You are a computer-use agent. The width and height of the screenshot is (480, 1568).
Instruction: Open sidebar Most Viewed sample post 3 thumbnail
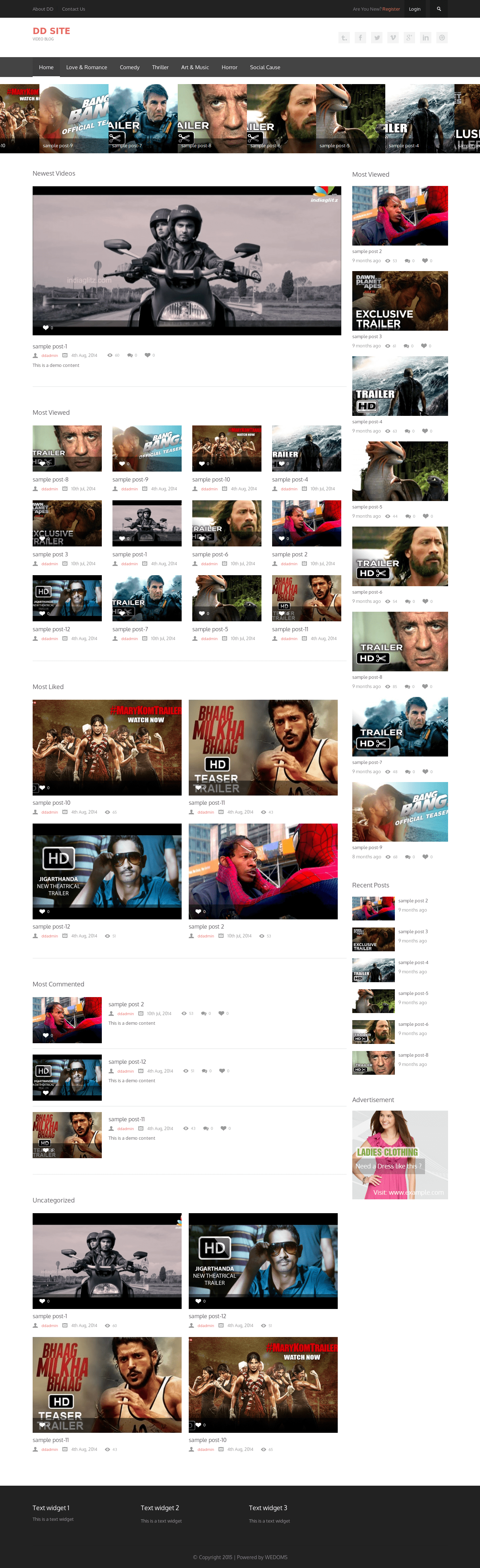coord(400,301)
